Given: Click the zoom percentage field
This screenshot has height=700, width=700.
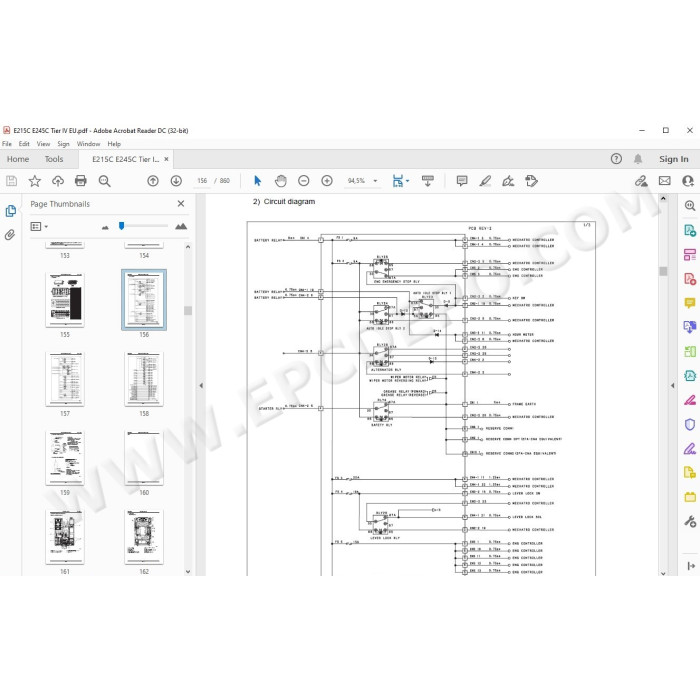Looking at the screenshot, I should click(x=356, y=181).
